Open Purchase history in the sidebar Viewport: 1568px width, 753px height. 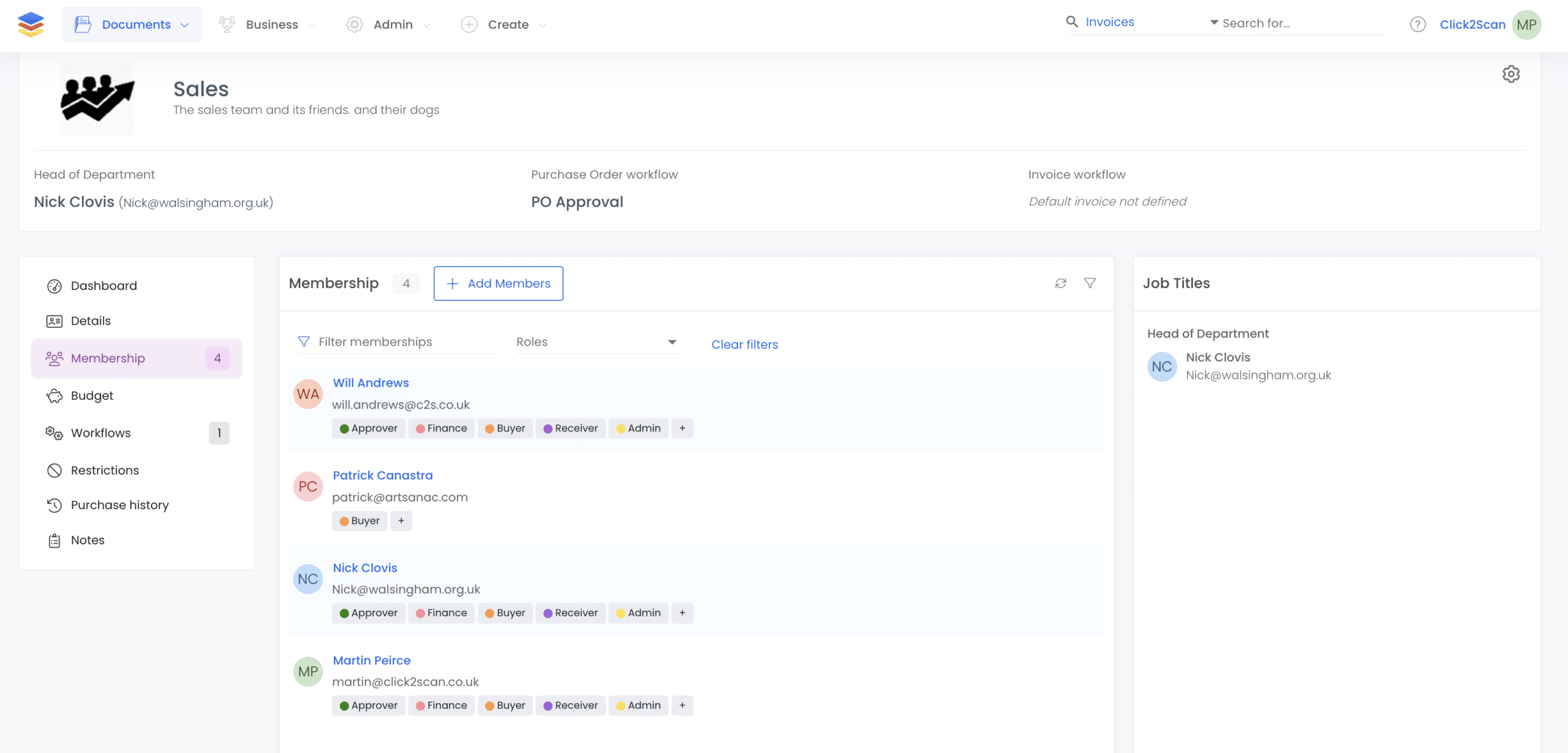[x=137, y=505]
